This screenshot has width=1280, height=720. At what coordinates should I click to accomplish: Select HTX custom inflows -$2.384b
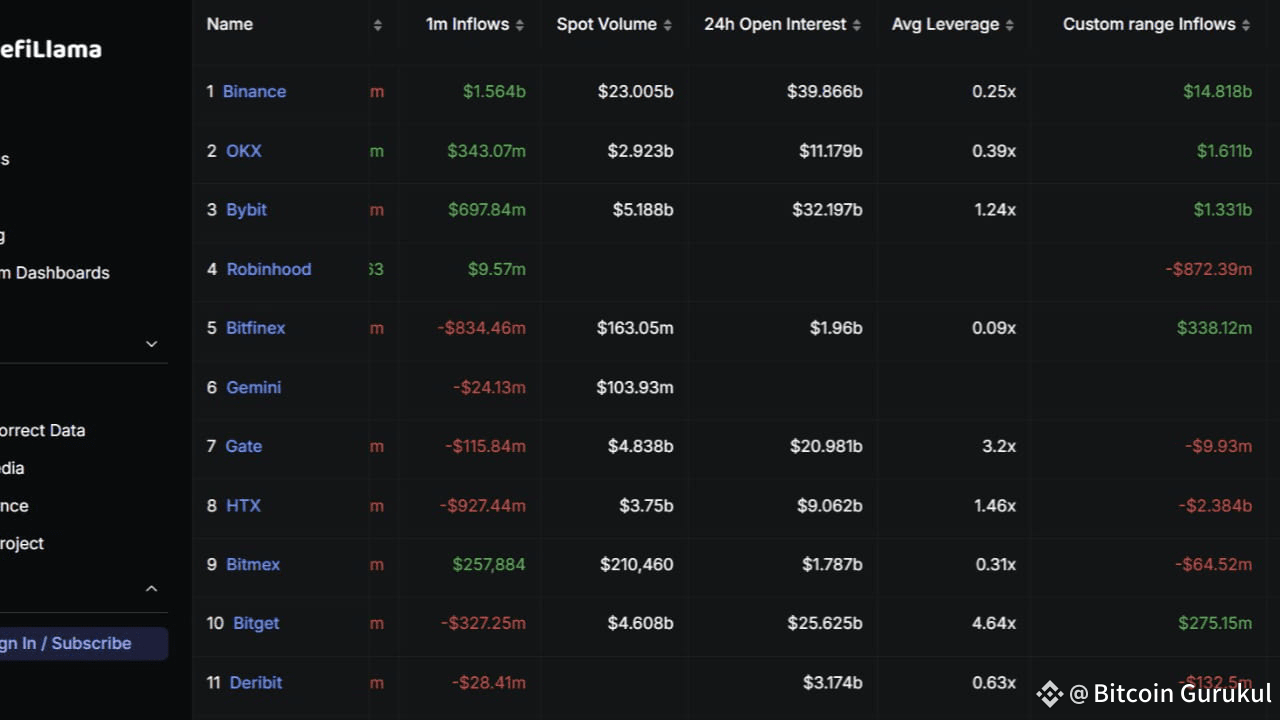click(x=1215, y=505)
